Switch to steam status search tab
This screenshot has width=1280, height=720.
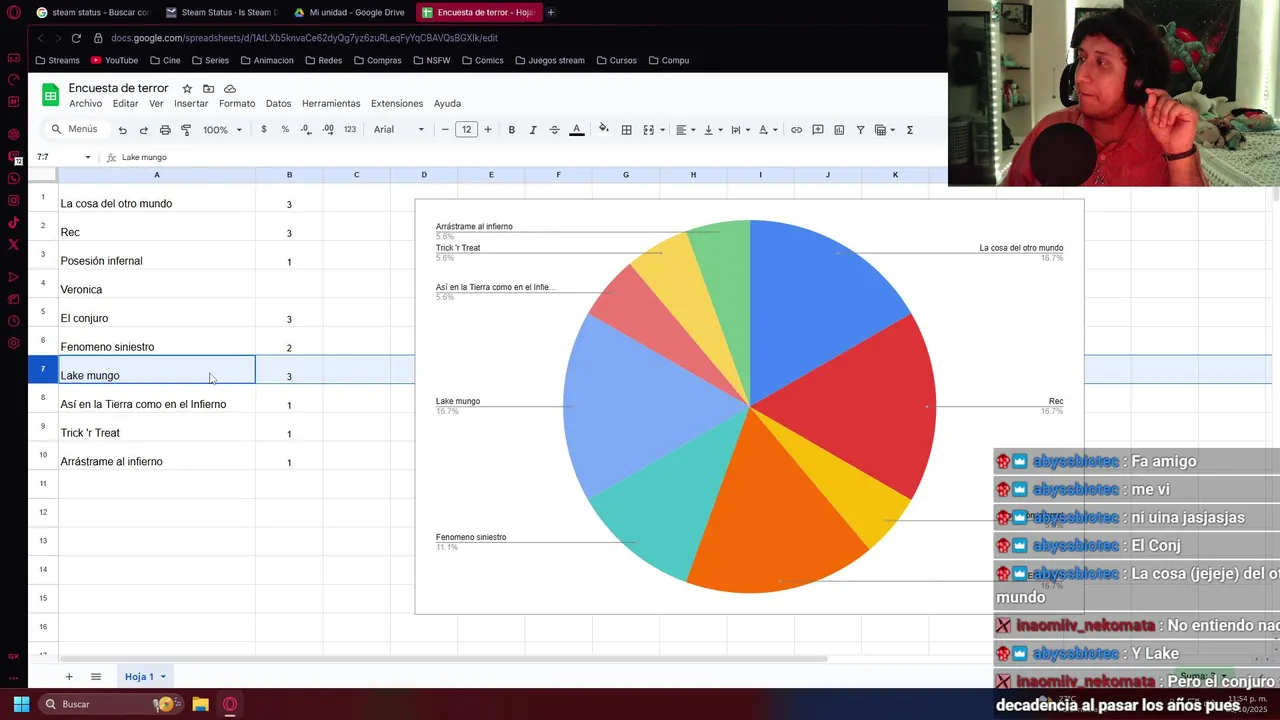(92, 12)
